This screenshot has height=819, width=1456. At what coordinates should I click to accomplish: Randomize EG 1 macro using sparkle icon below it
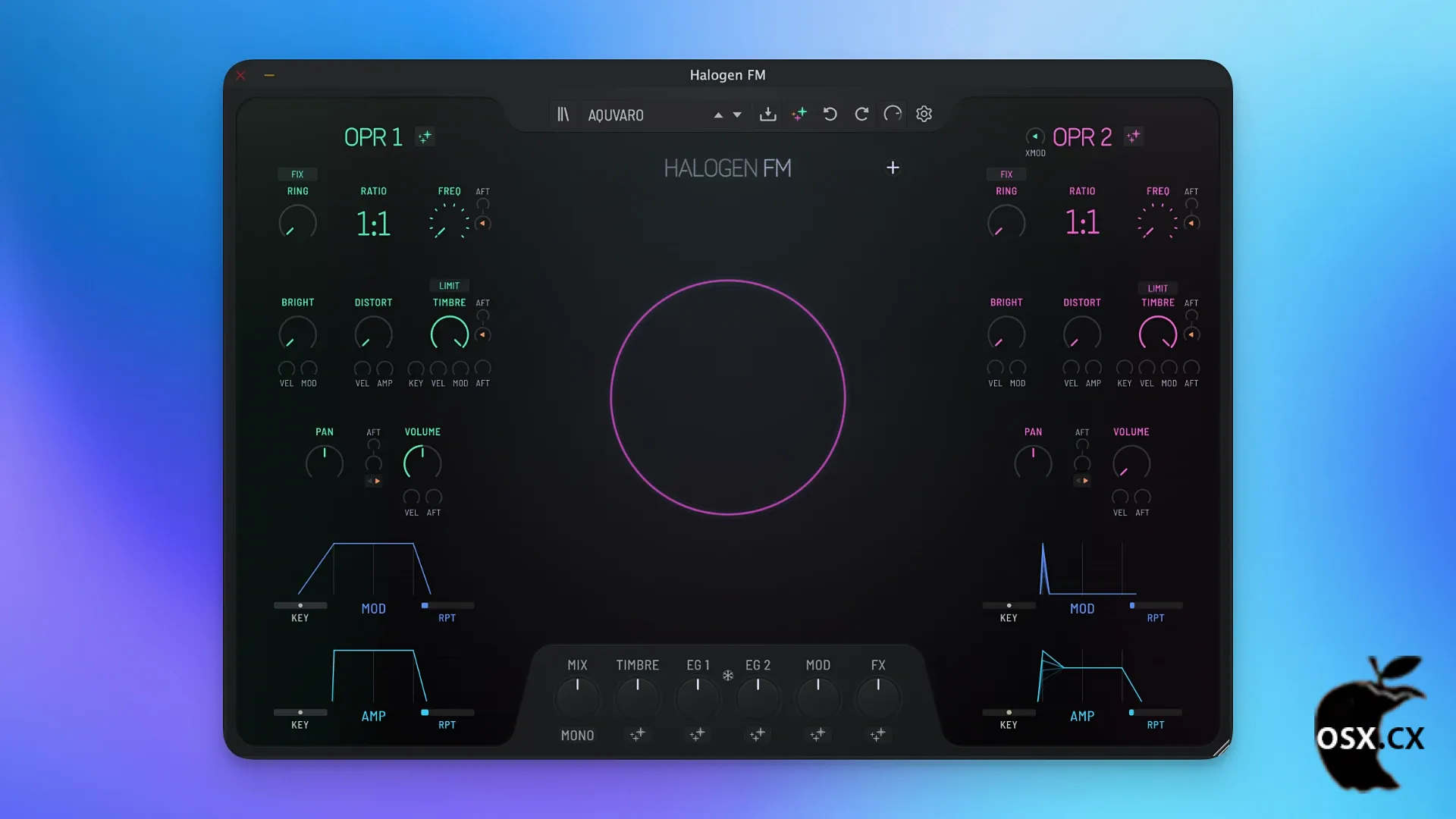pyautogui.click(x=697, y=734)
